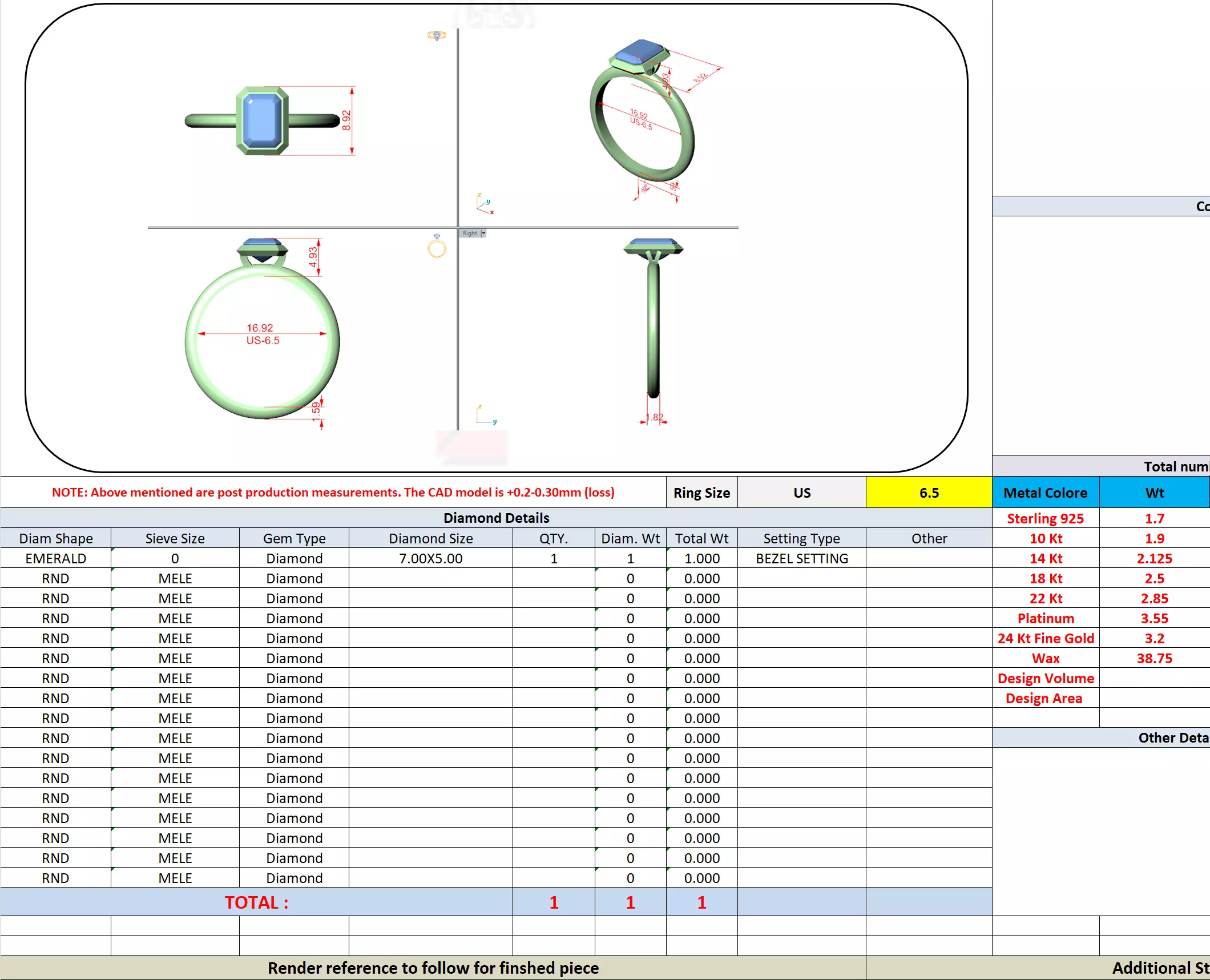The width and height of the screenshot is (1210, 980).
Task: Click the 1.82 band width dimension
Action: [x=655, y=417]
